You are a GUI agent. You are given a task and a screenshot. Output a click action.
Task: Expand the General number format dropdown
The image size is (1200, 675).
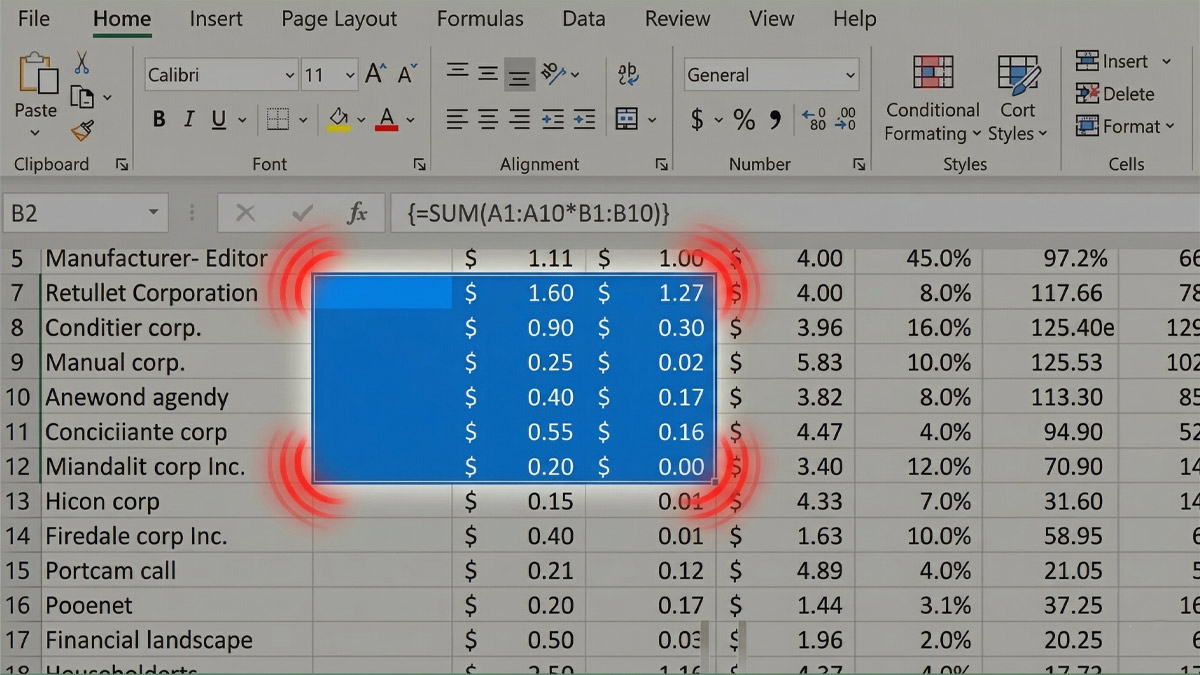pyautogui.click(x=850, y=75)
